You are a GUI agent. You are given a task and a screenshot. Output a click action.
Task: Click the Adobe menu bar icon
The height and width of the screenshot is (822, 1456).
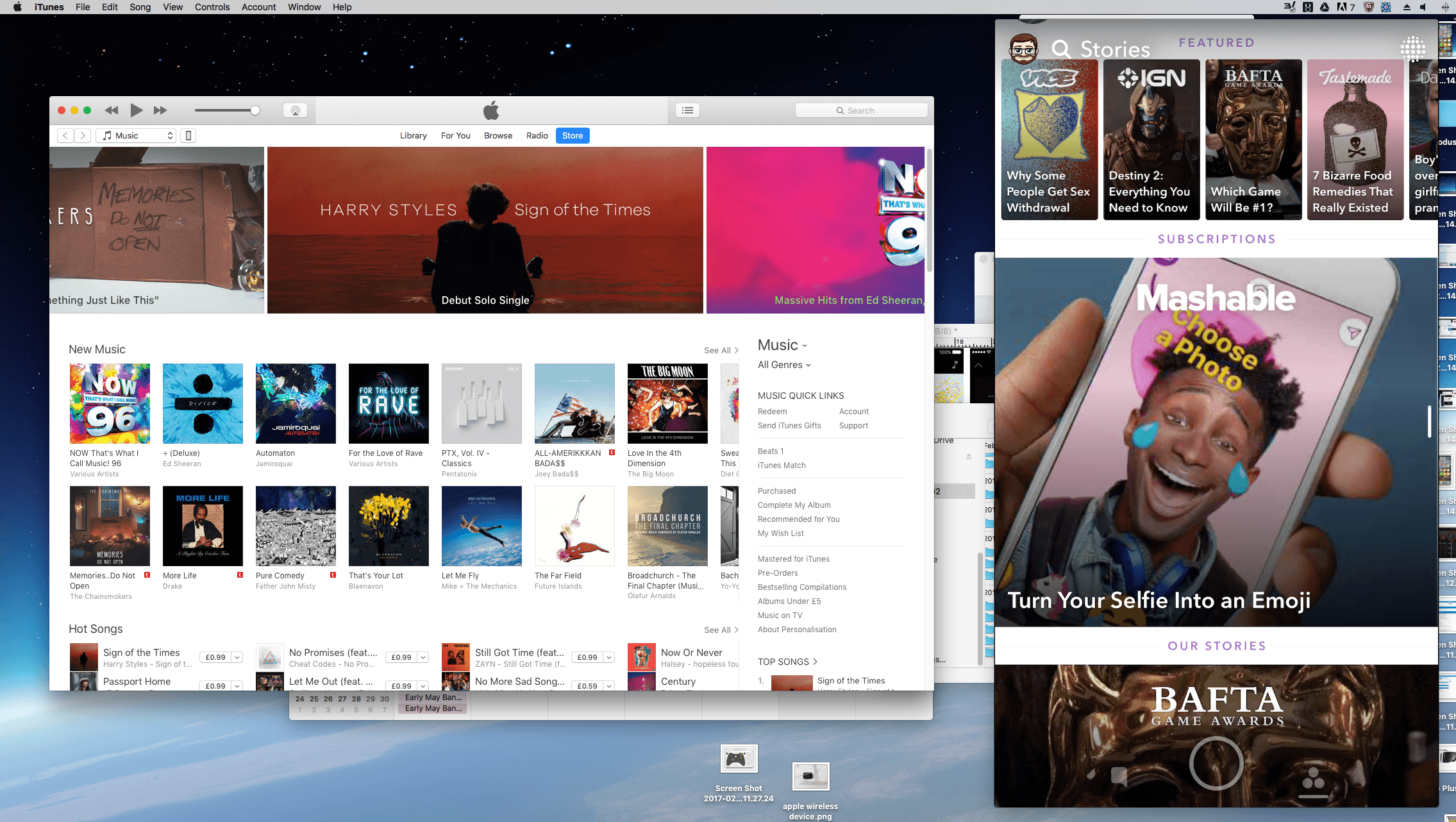coord(1345,7)
